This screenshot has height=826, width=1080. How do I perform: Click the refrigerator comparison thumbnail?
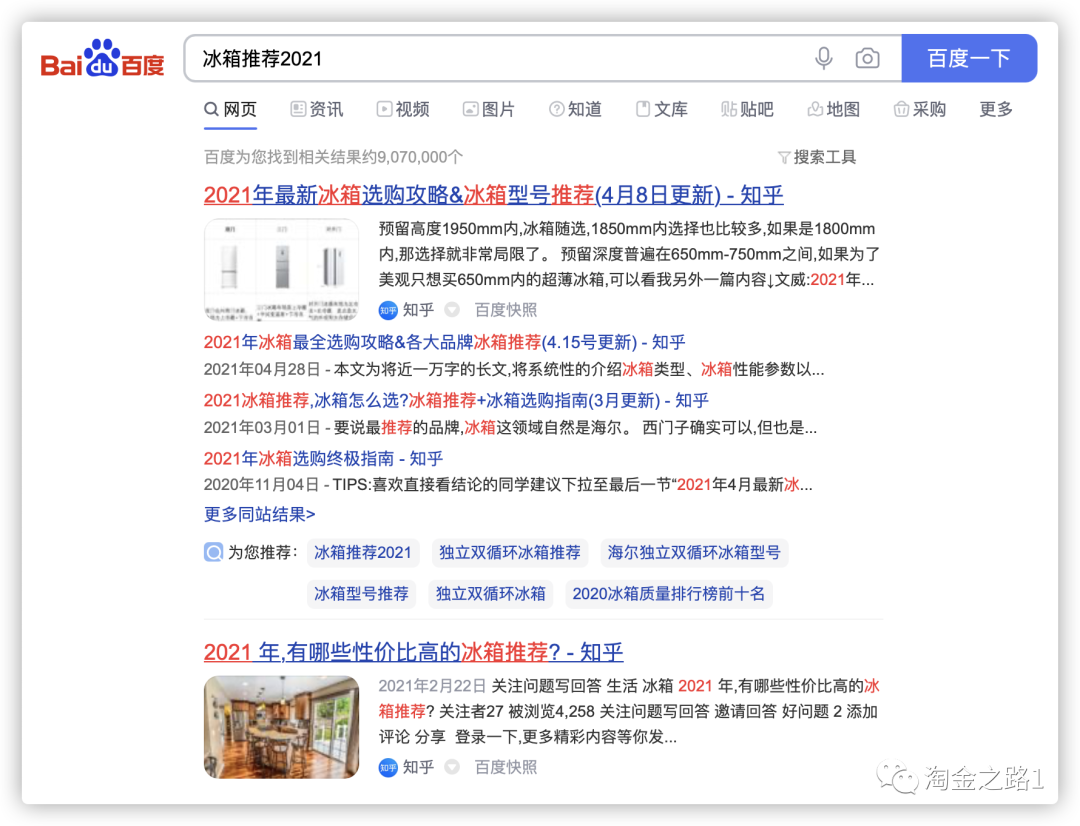coord(281,270)
